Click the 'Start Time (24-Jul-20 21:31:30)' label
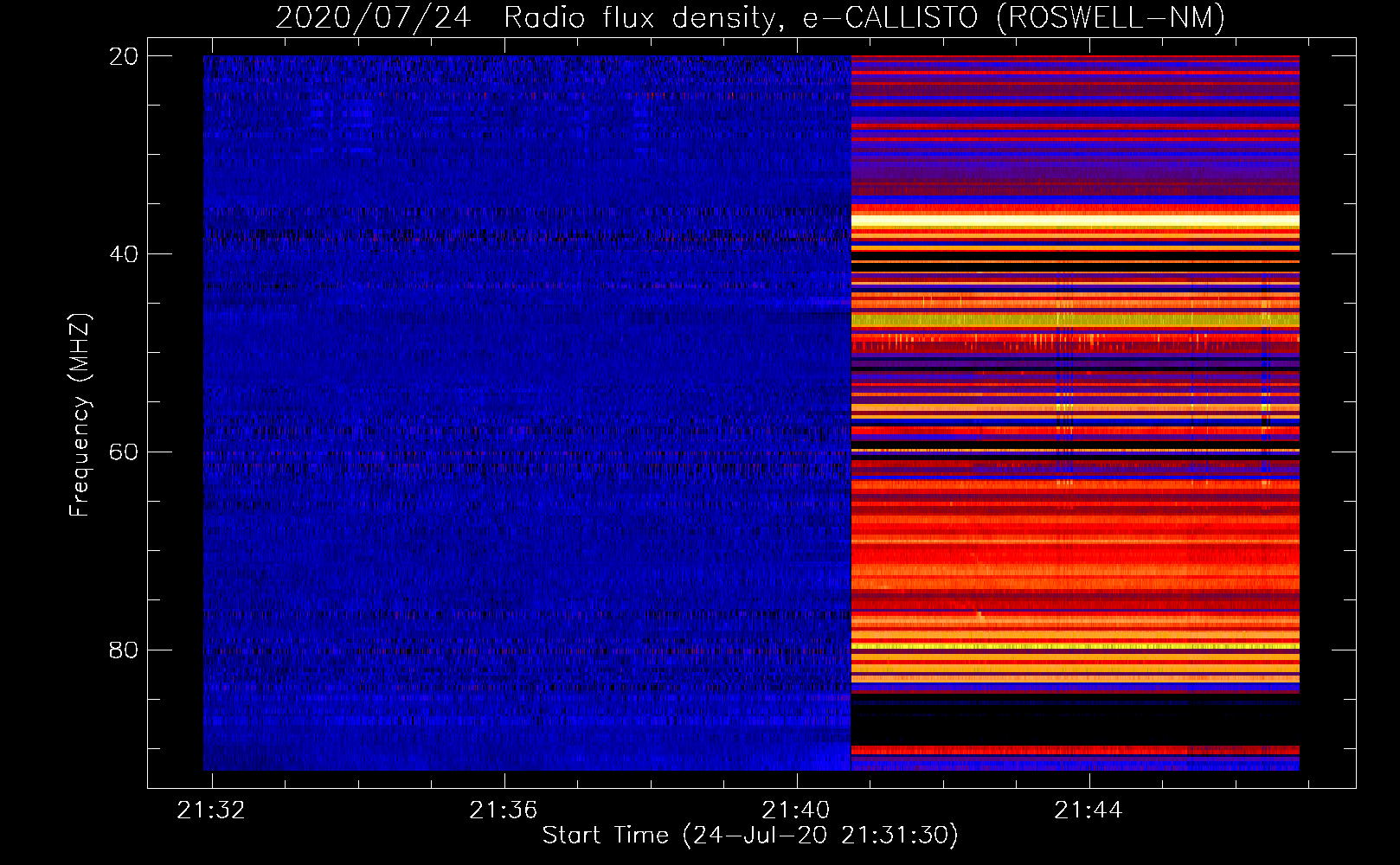This screenshot has width=1400, height=865. (750, 836)
